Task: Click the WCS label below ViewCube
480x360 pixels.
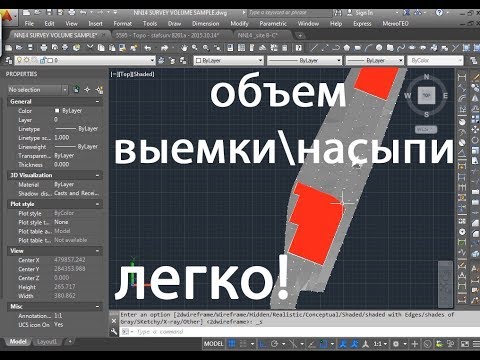Action: (x=426, y=129)
